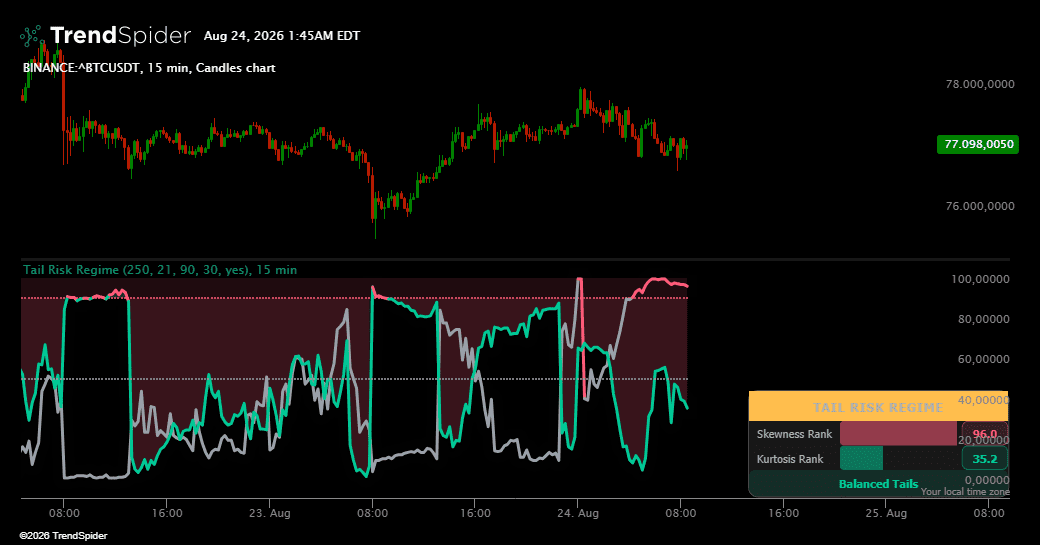1040x545 pixels.
Task: Click the Skewness Rank row label
Action: pos(794,434)
